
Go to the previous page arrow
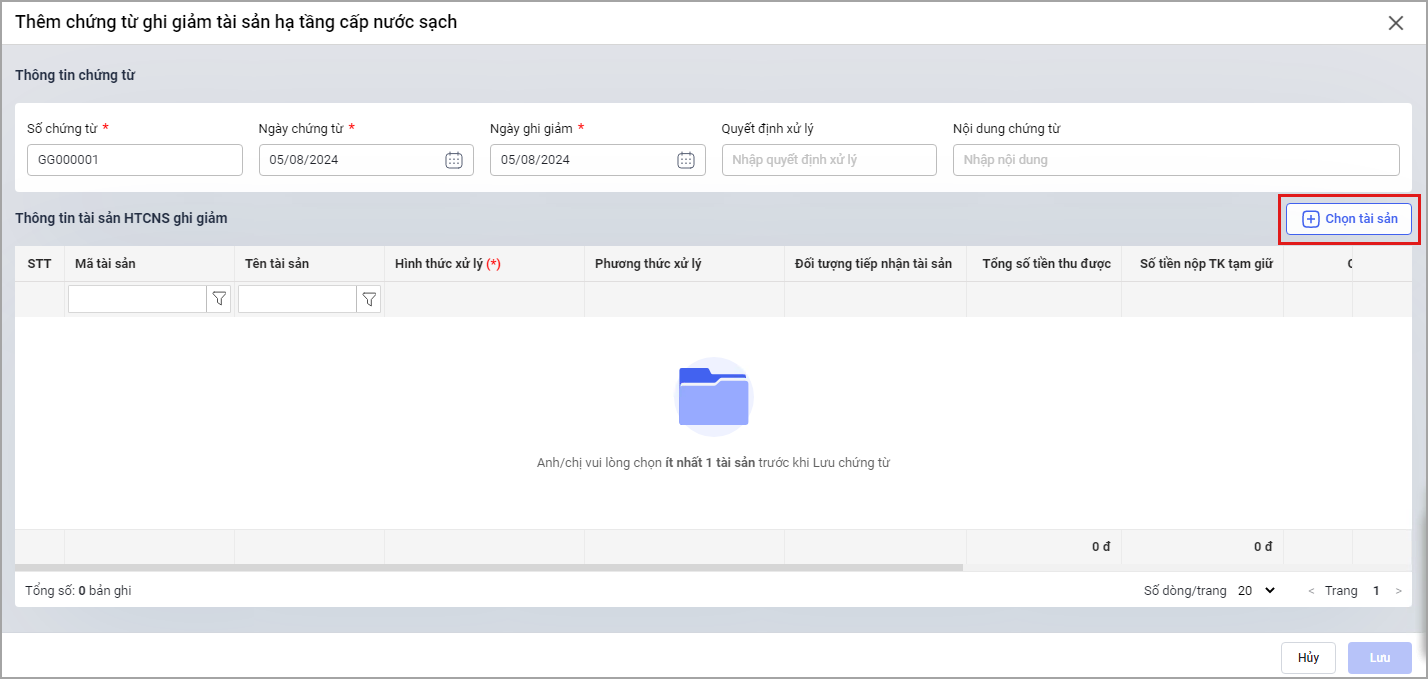[1311, 591]
